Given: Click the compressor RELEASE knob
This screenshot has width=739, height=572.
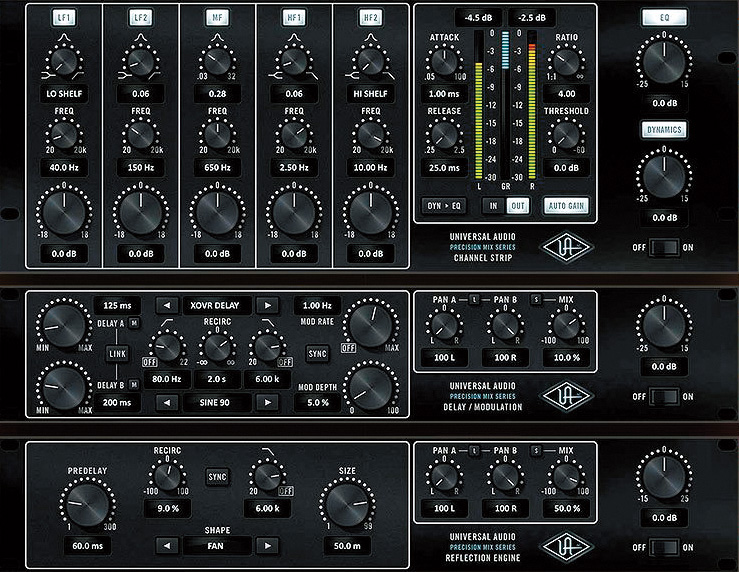Looking at the screenshot, I should click(444, 136).
